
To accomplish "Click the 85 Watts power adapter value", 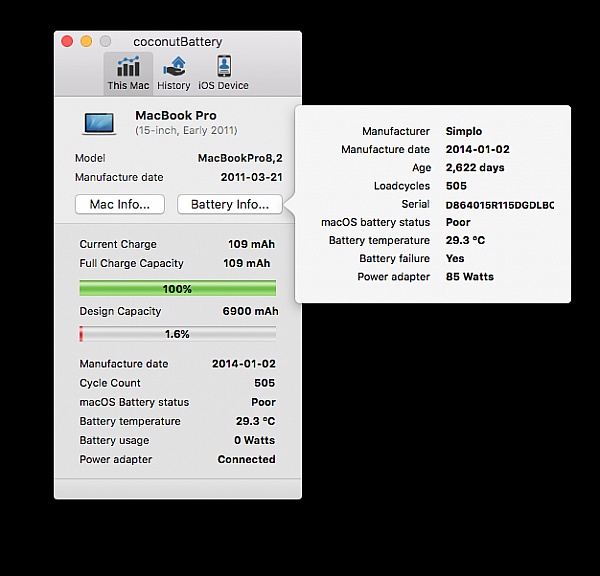I will pos(469,277).
